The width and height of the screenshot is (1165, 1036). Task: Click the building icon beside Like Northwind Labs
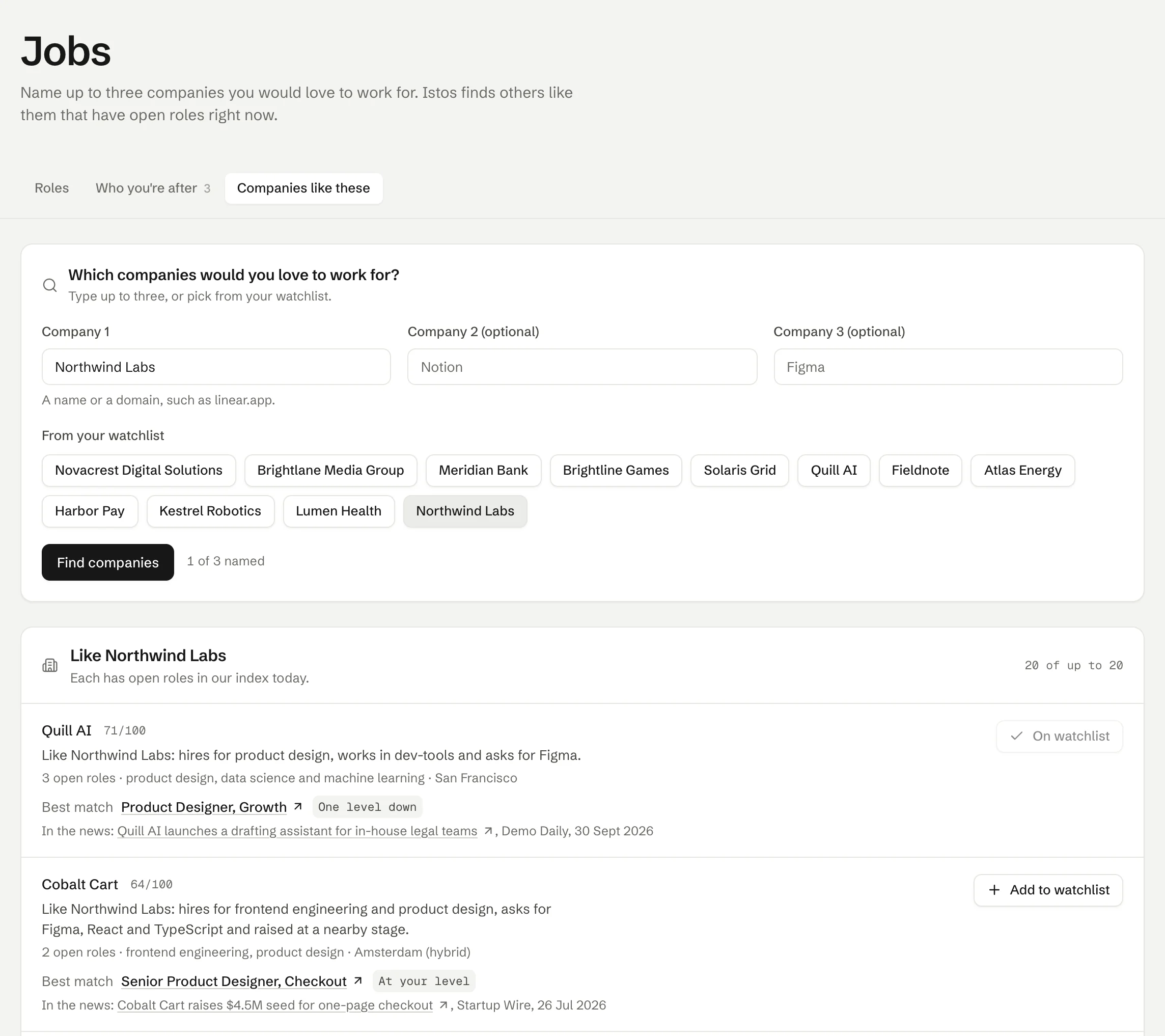click(x=50, y=665)
